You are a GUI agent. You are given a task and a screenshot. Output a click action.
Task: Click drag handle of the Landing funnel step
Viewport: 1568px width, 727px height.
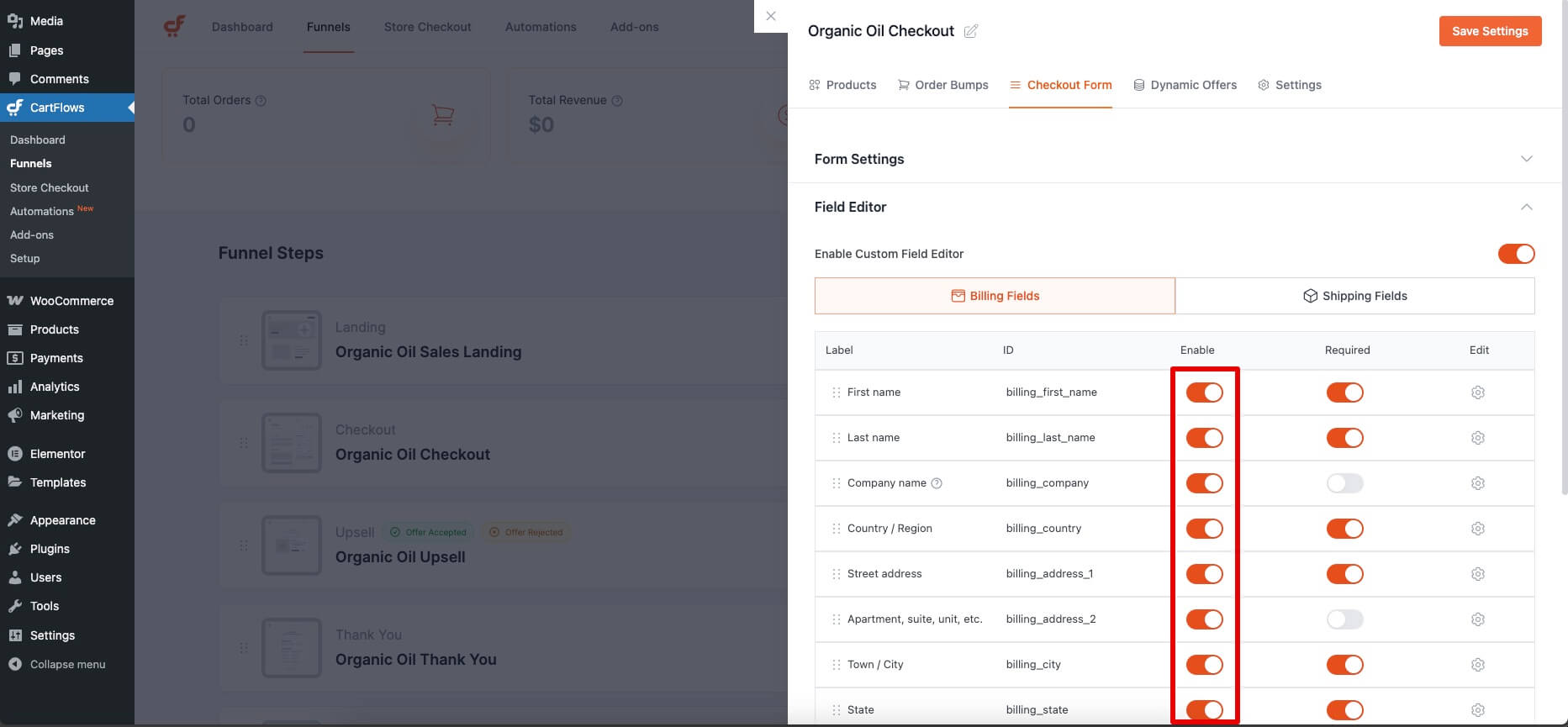[x=243, y=340]
